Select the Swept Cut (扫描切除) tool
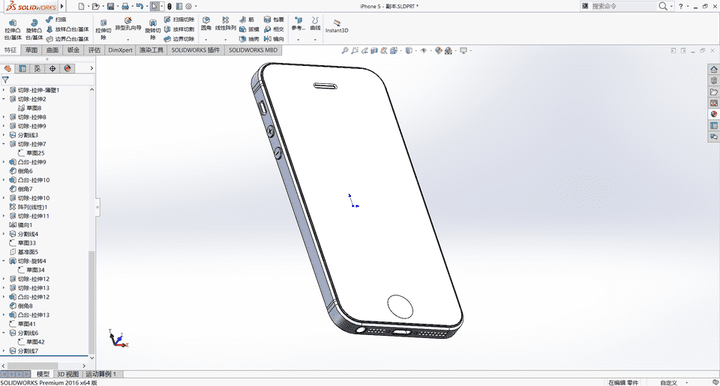720x386 pixels. click(x=179, y=20)
